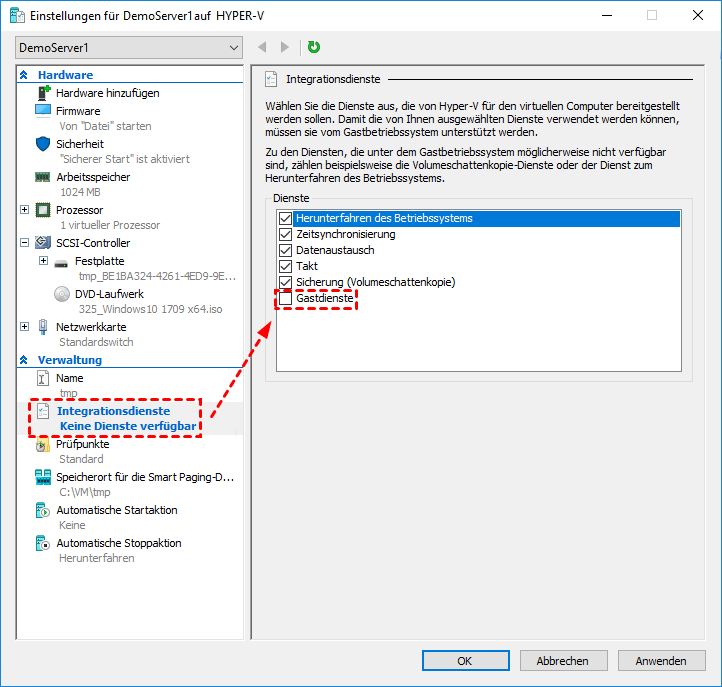Click the SCSI-Controller icon

click(43, 242)
